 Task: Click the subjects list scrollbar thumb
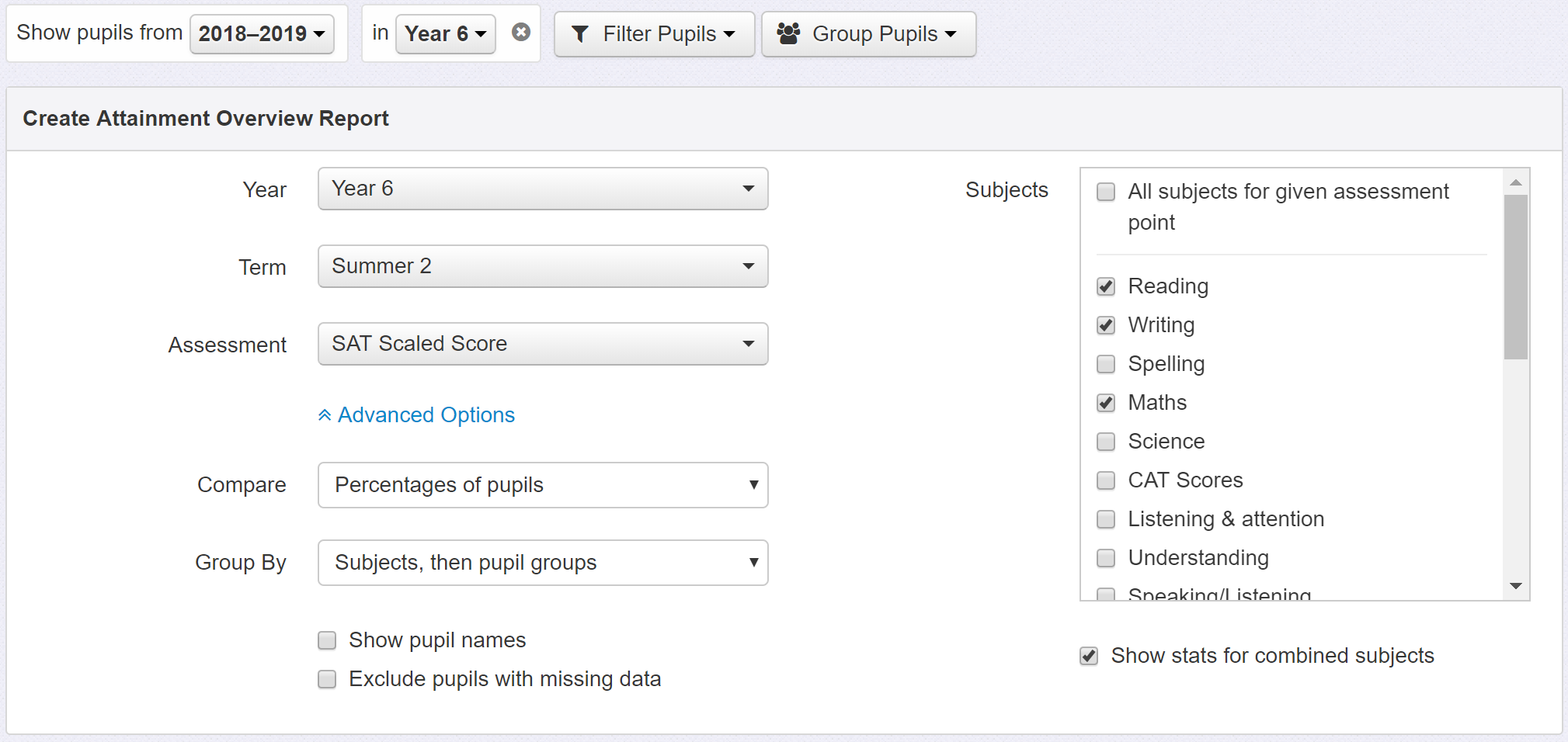[1515, 277]
